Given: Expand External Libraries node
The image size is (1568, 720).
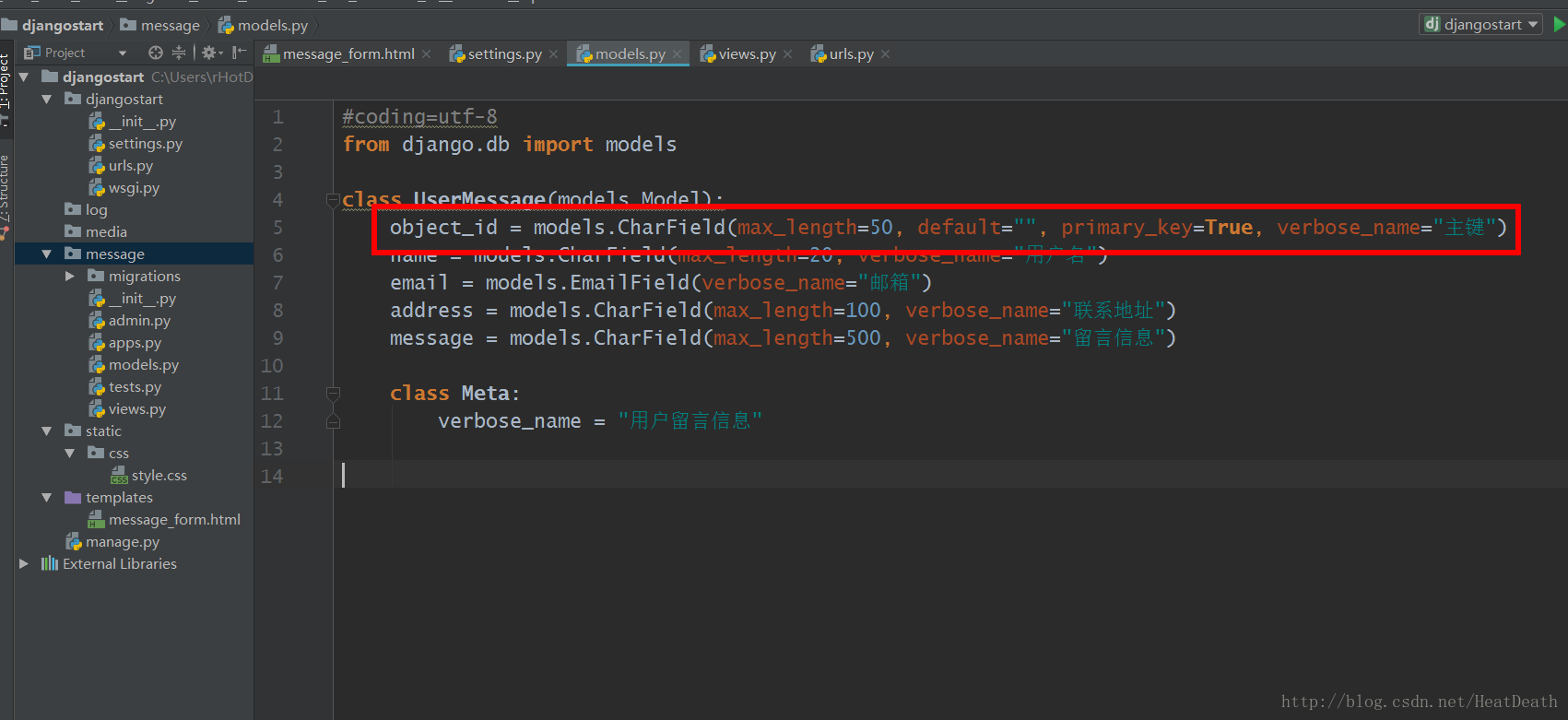Looking at the screenshot, I should pos(24,563).
